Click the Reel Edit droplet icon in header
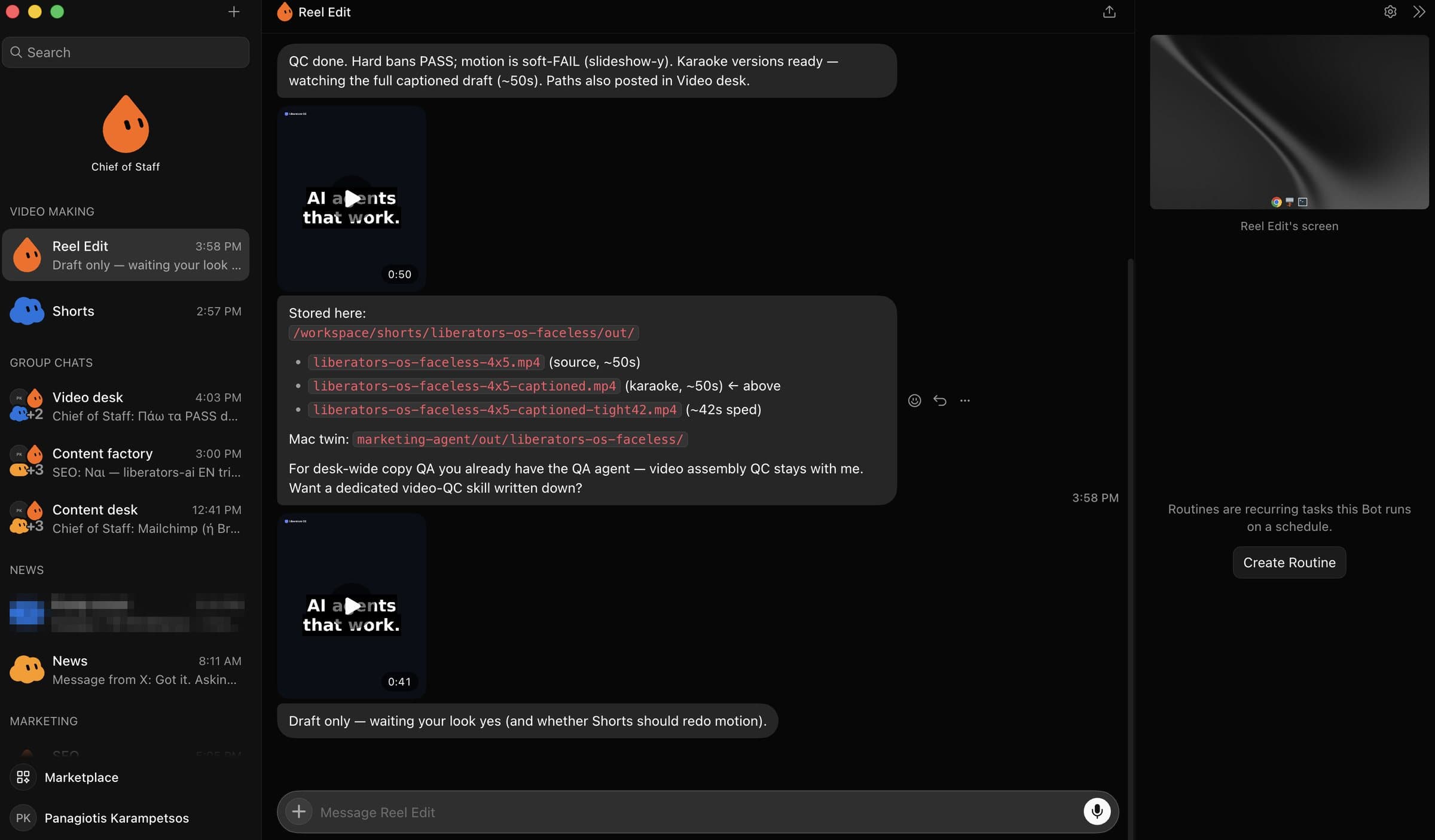The height and width of the screenshot is (840, 1435). 285,11
